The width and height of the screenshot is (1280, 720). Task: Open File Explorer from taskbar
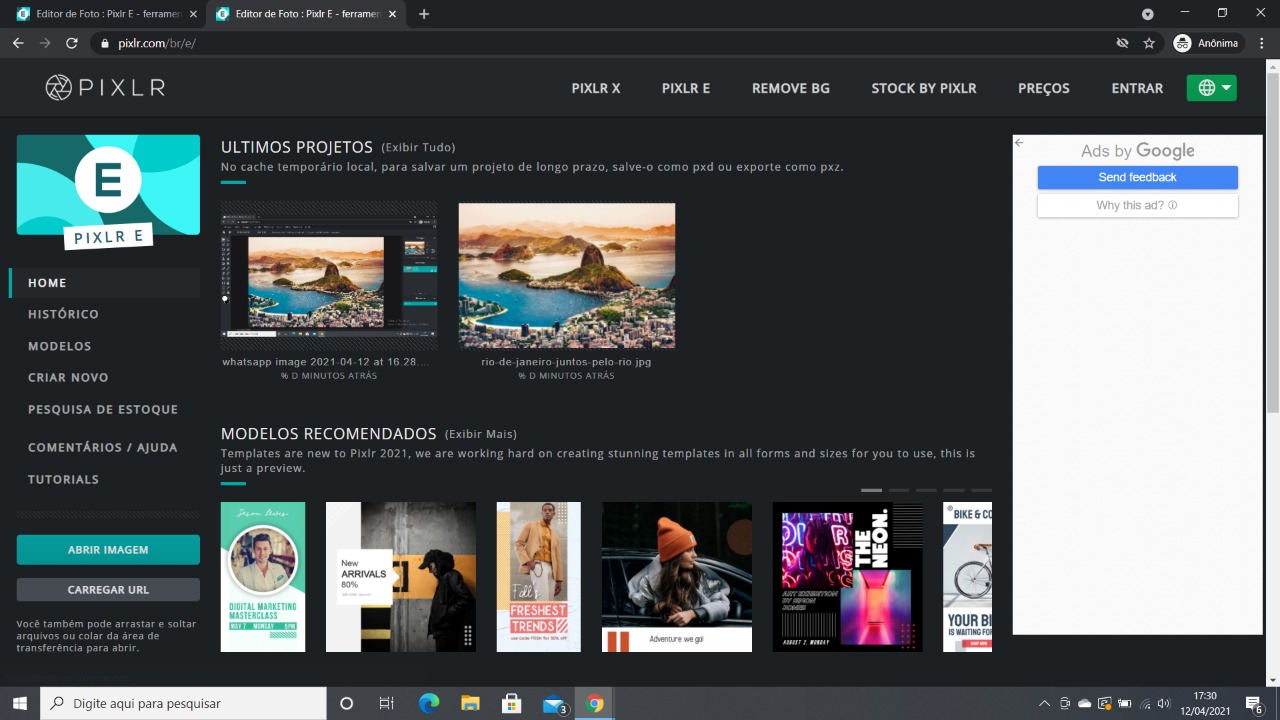[x=470, y=703]
